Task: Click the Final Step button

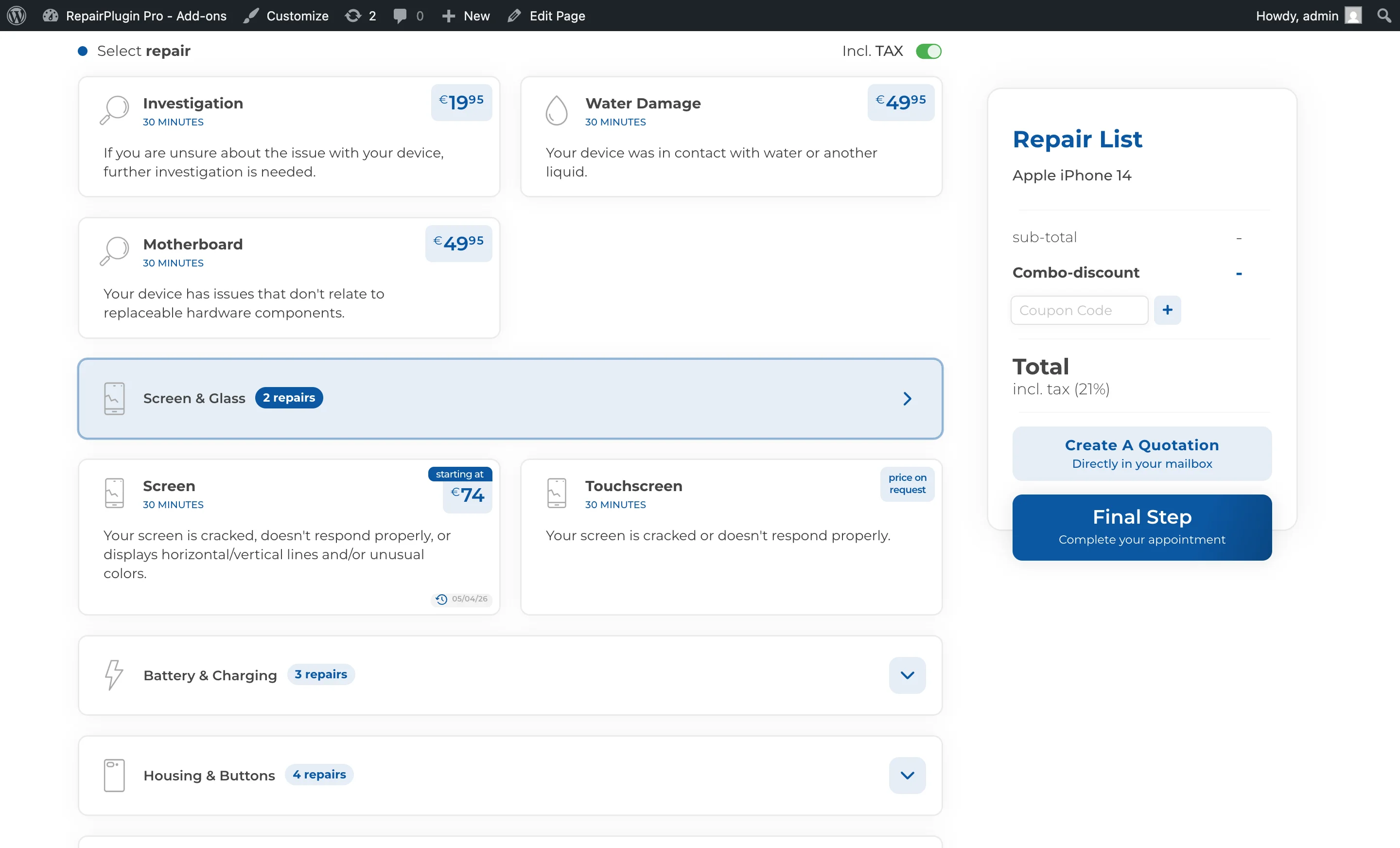Action: point(1141,527)
